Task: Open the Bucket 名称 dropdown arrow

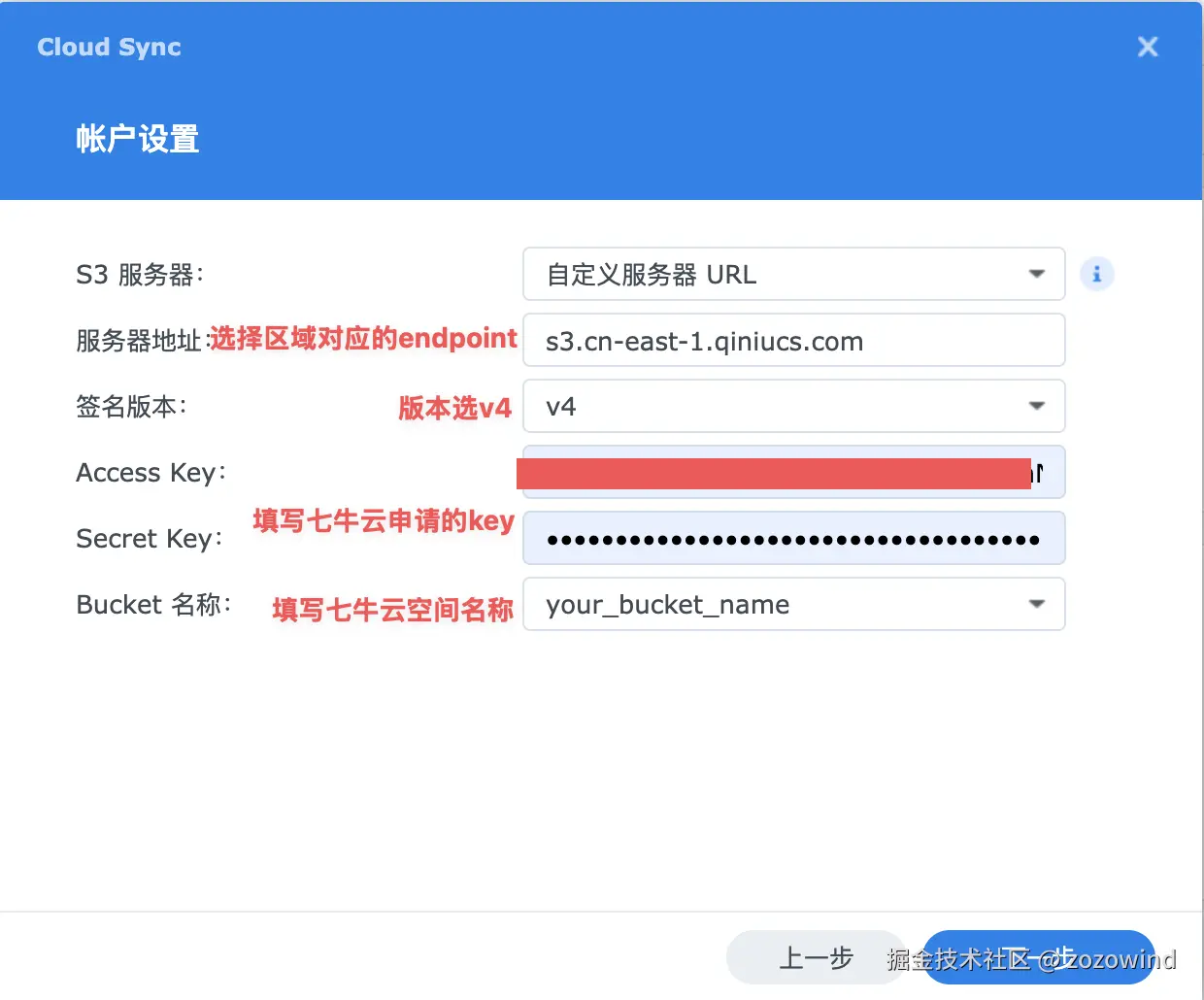Action: (1036, 604)
